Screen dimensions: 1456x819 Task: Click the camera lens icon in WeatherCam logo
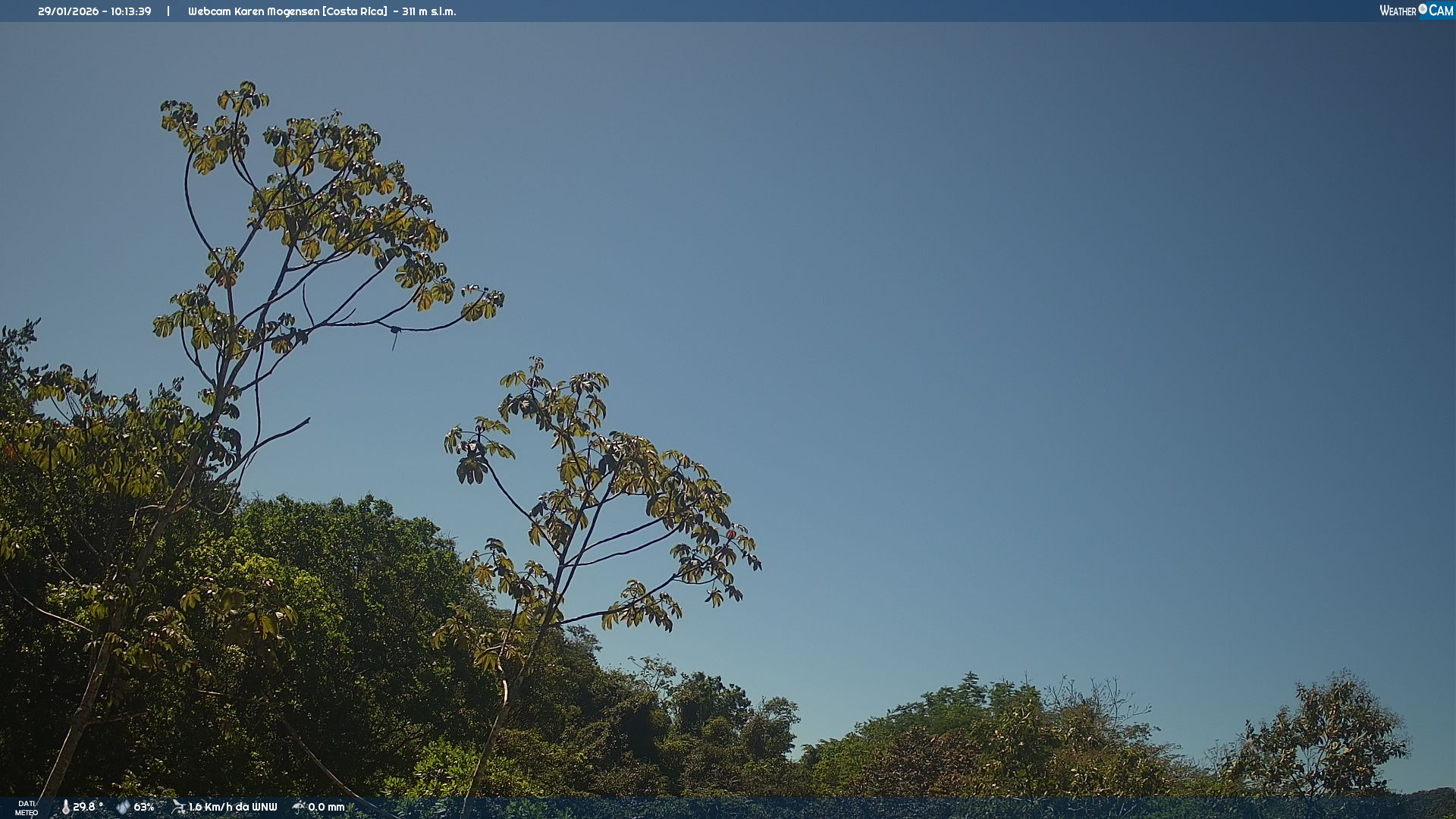coord(1423,9)
